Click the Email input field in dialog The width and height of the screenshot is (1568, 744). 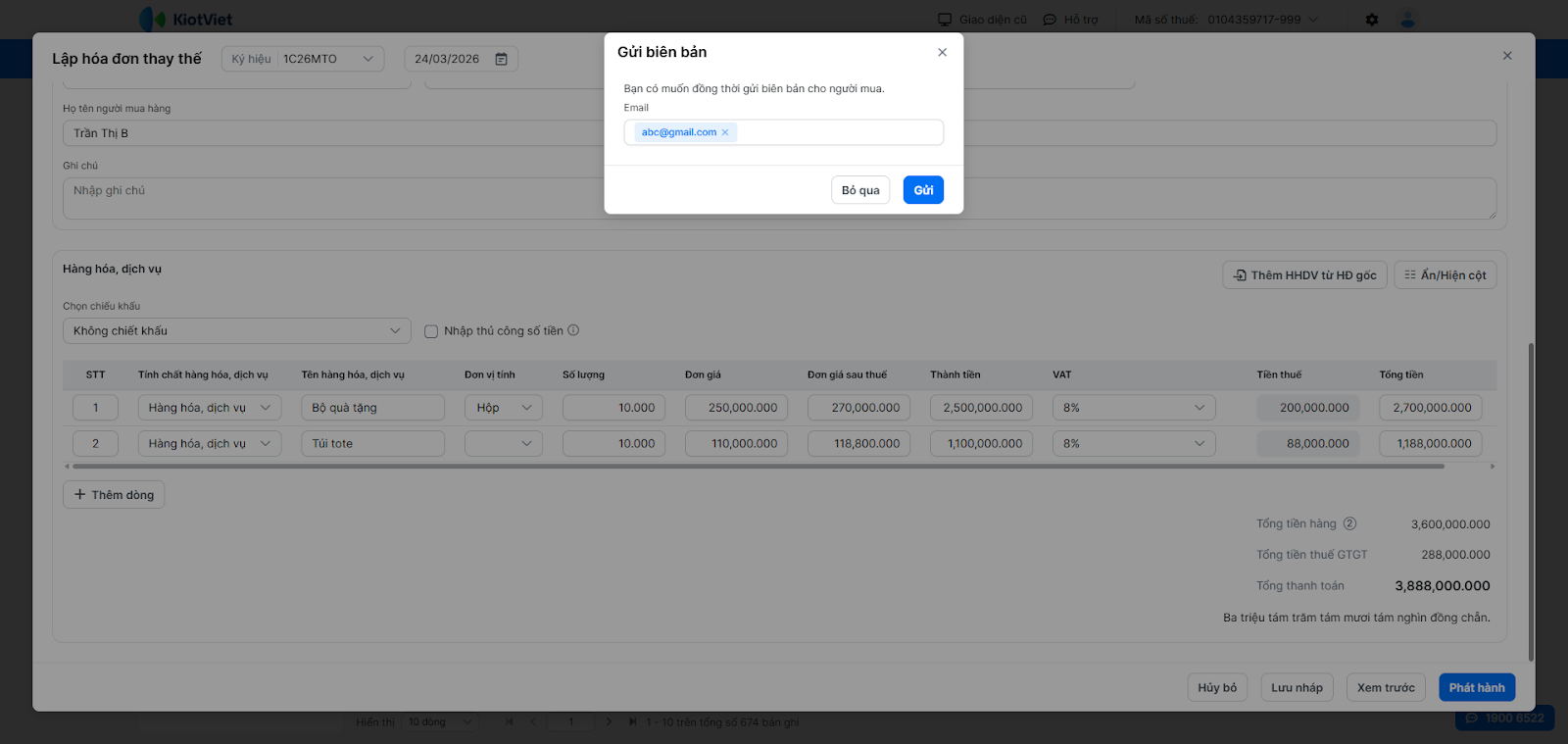tap(838, 132)
